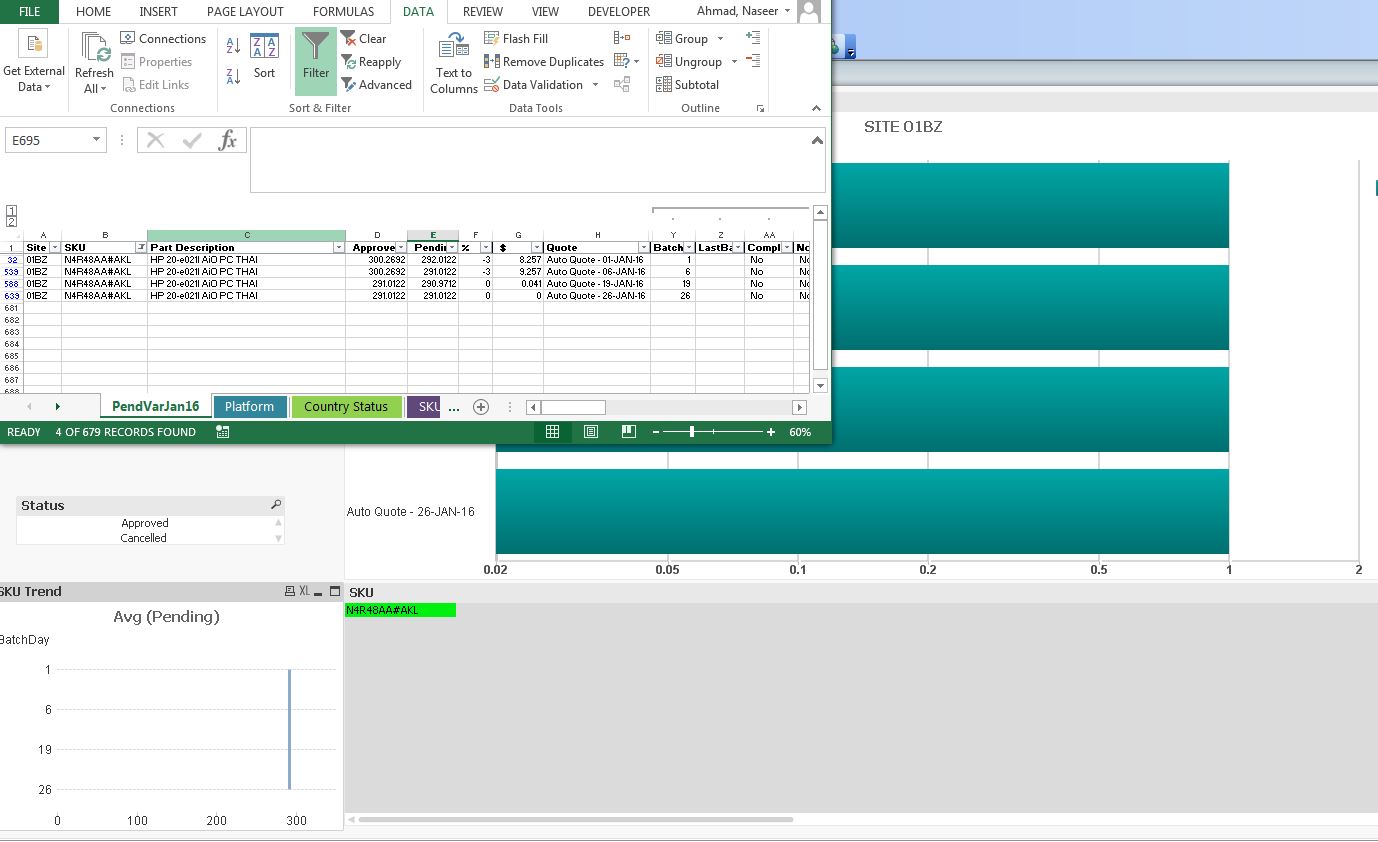This screenshot has width=1378, height=842.
Task: Sort the column A to Z
Action: (x=233, y=46)
